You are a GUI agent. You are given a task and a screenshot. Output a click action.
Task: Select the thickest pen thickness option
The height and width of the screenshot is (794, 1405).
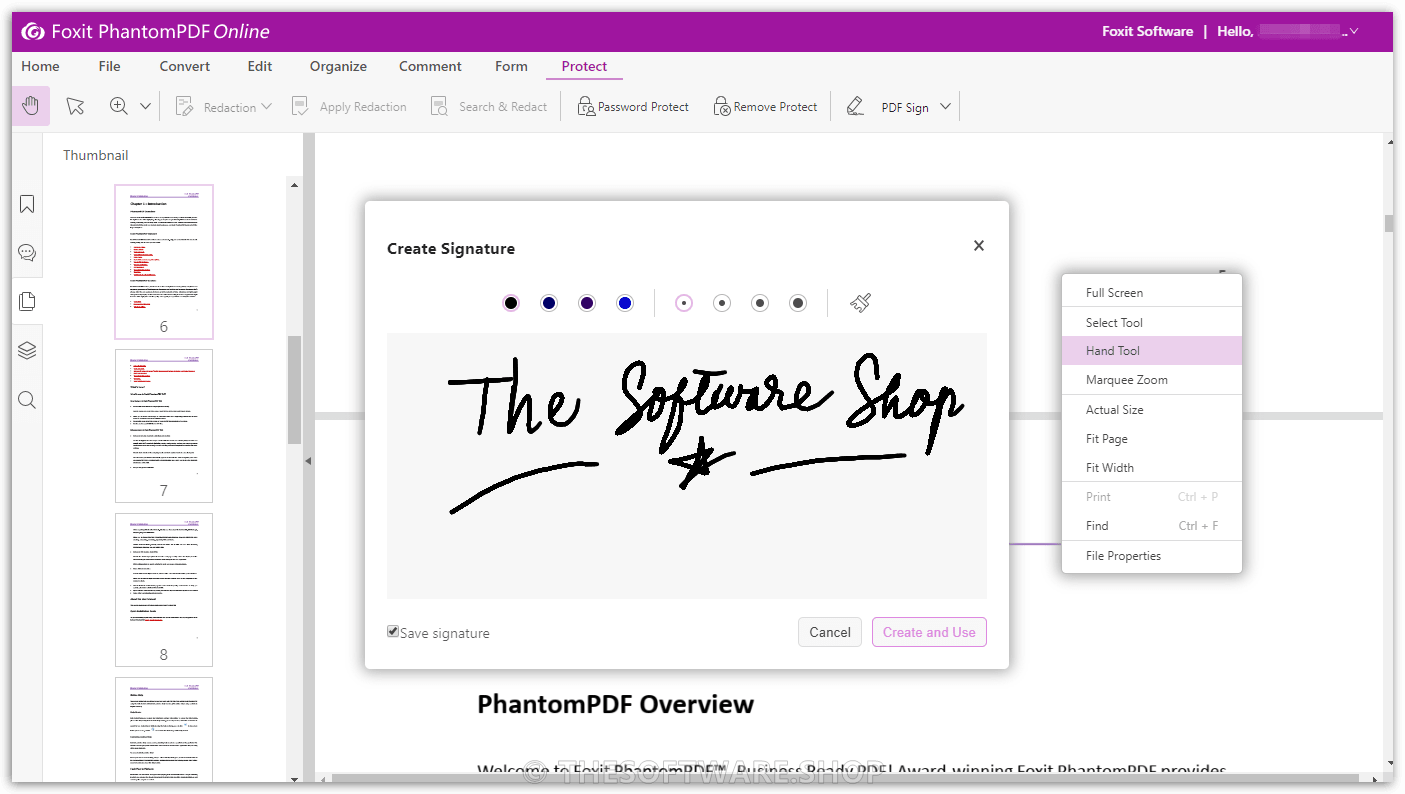click(x=798, y=303)
